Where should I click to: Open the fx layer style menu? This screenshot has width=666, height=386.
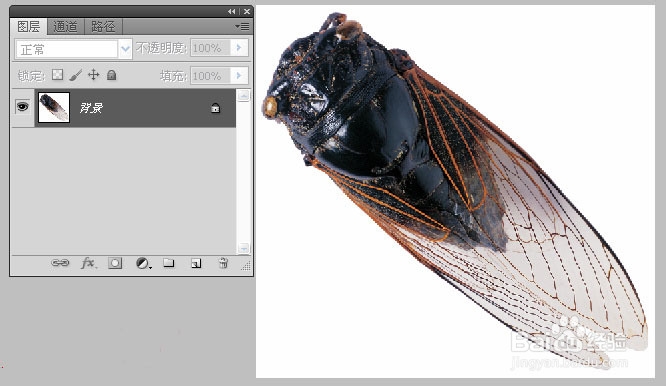pyautogui.click(x=88, y=263)
